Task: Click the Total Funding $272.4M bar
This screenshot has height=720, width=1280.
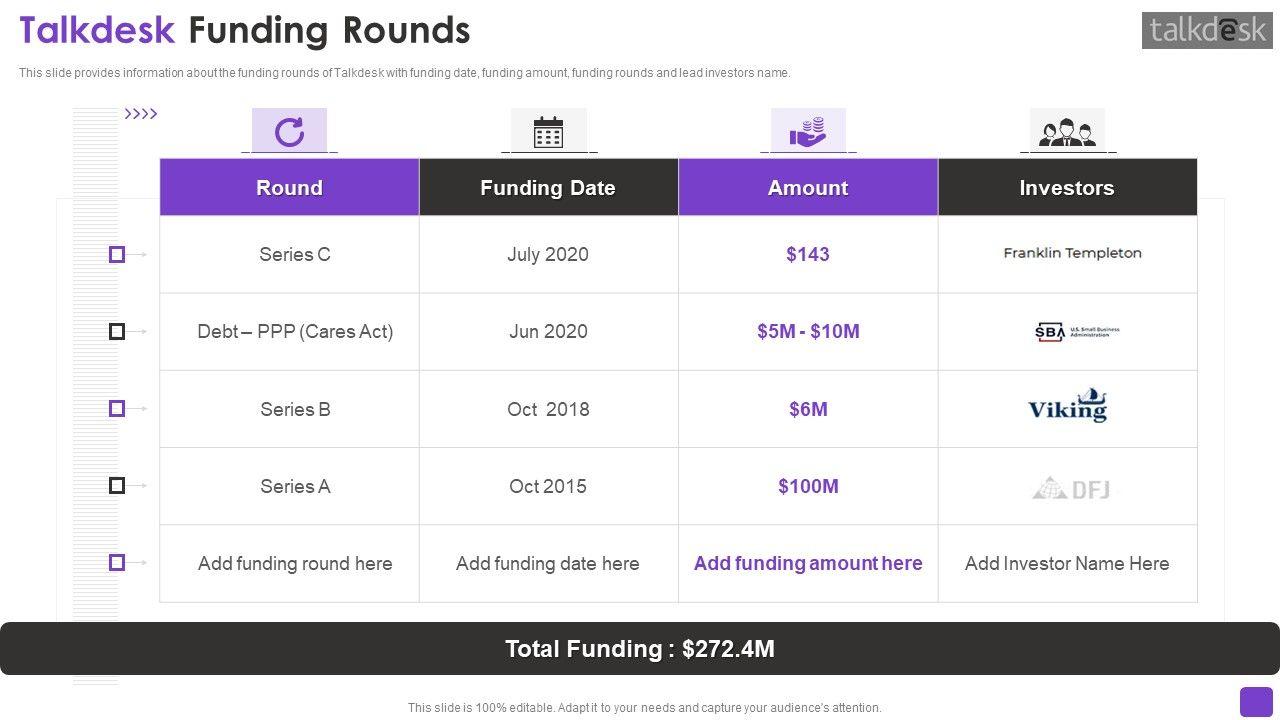Action: [x=640, y=649]
